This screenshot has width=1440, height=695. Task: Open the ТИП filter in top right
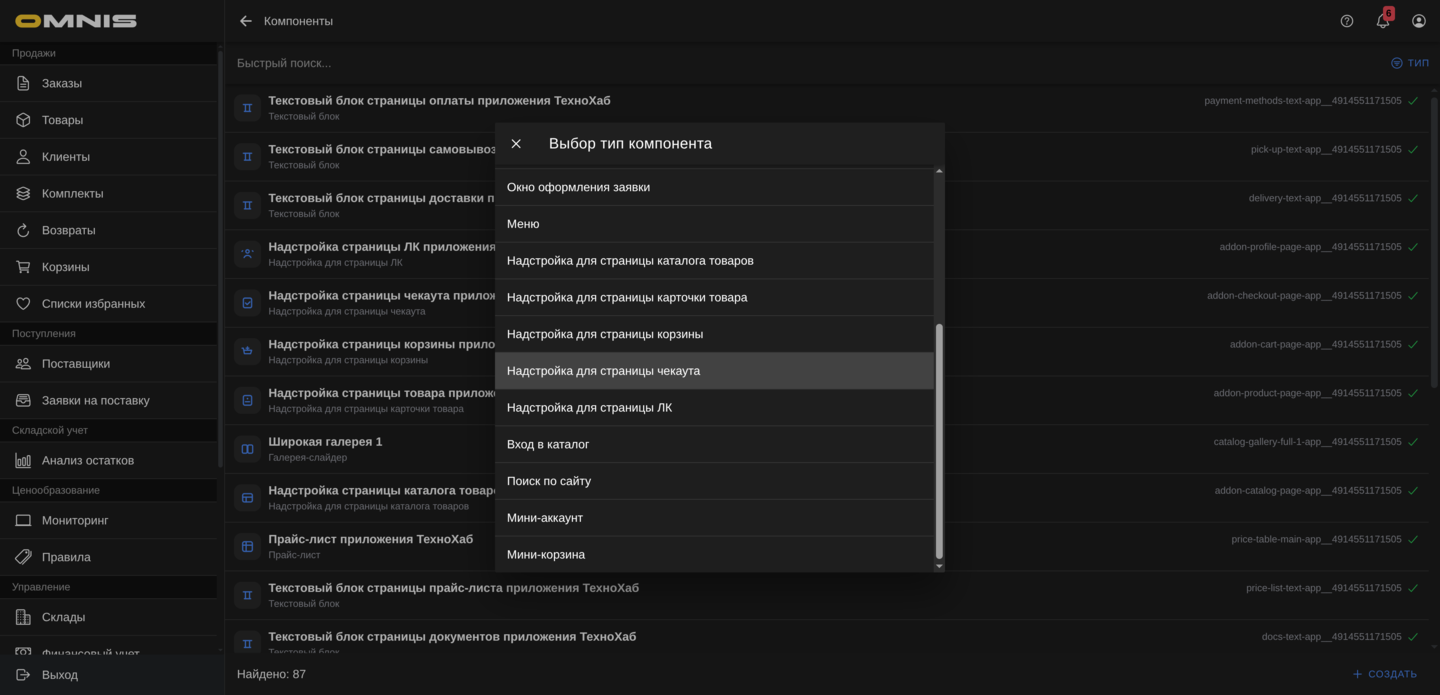[x=1410, y=63]
